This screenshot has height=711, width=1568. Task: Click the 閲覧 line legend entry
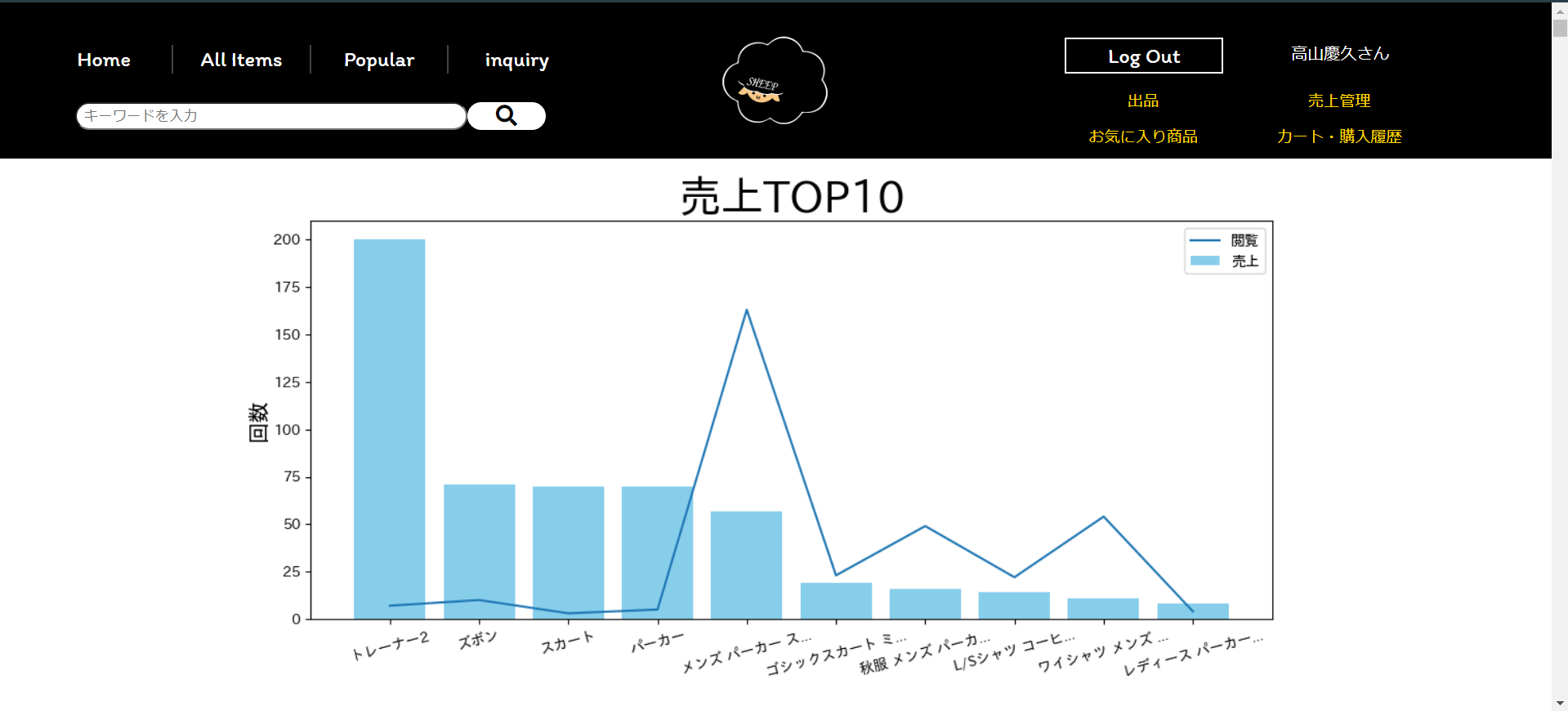(x=1222, y=240)
